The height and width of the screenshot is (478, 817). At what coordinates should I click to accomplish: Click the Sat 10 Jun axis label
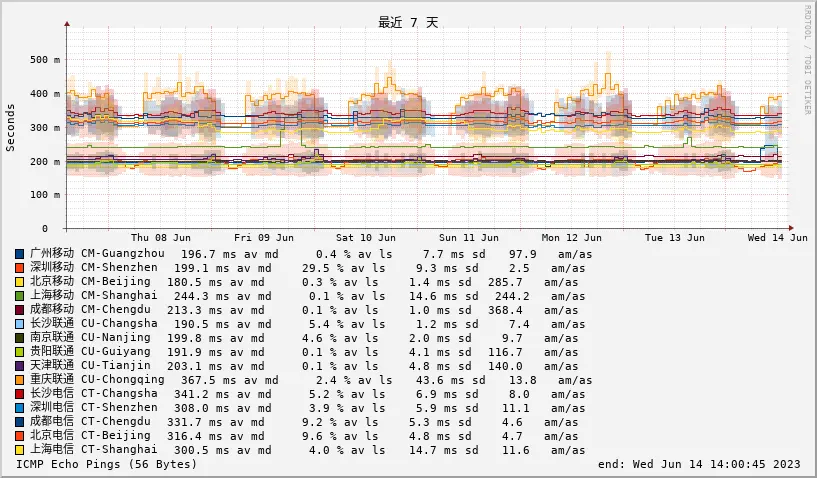[x=366, y=238]
